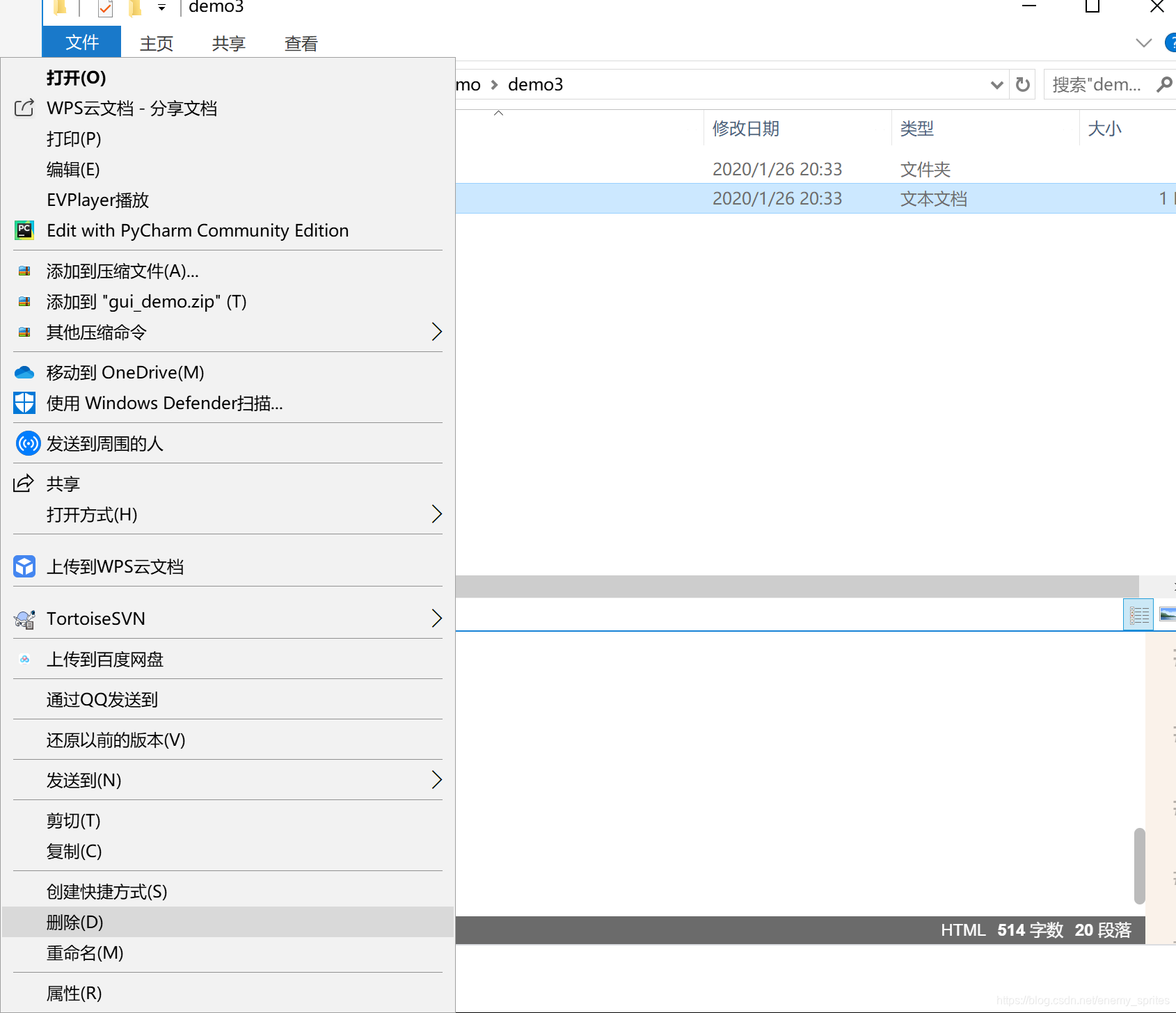The image size is (1176, 1013).
Task: Sort by the 大小 column header
Action: tap(1127, 128)
